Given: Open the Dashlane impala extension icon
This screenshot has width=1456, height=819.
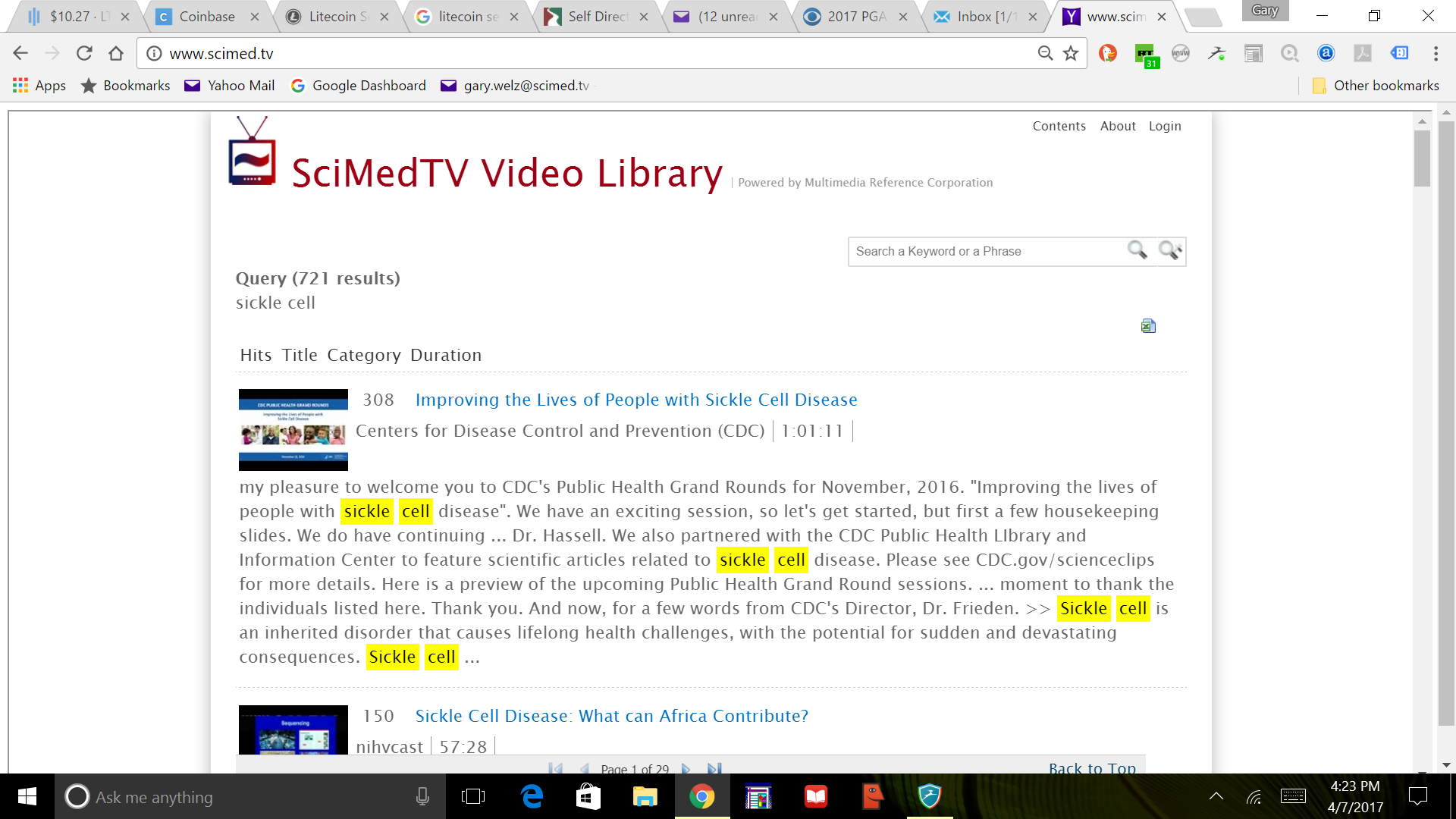Looking at the screenshot, I should click(1217, 53).
